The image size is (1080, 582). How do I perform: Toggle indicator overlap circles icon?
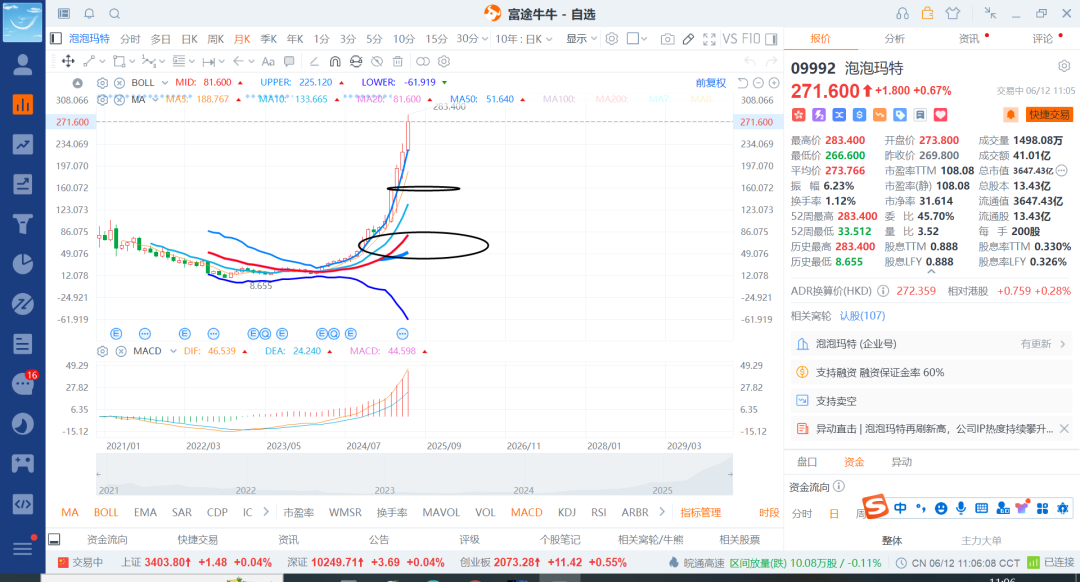click(x=423, y=61)
